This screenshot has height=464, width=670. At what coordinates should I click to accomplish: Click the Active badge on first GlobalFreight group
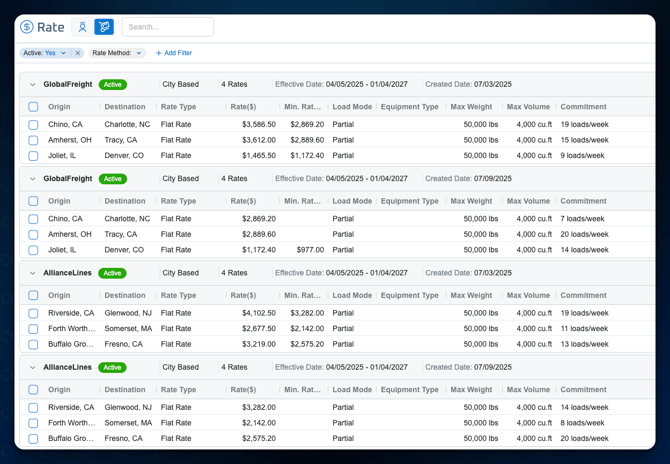[x=113, y=85]
